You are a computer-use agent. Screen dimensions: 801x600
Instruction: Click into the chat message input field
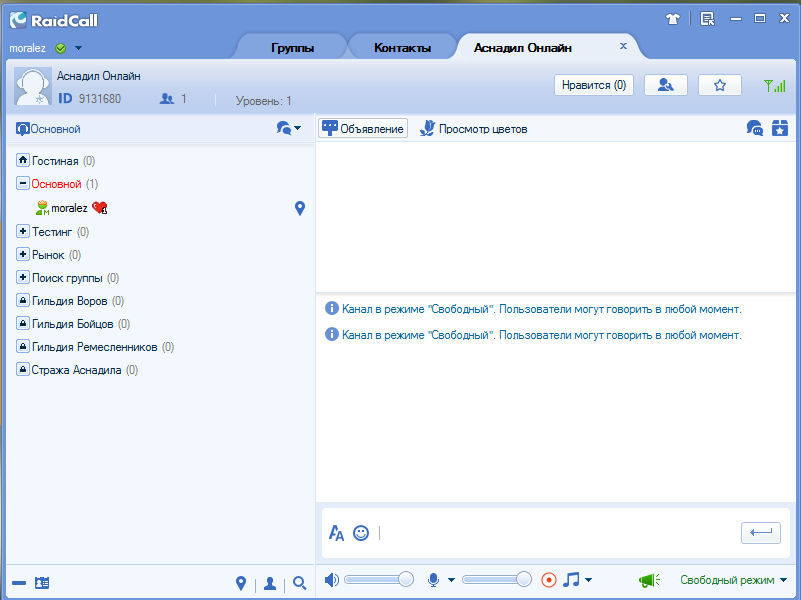(x=557, y=533)
